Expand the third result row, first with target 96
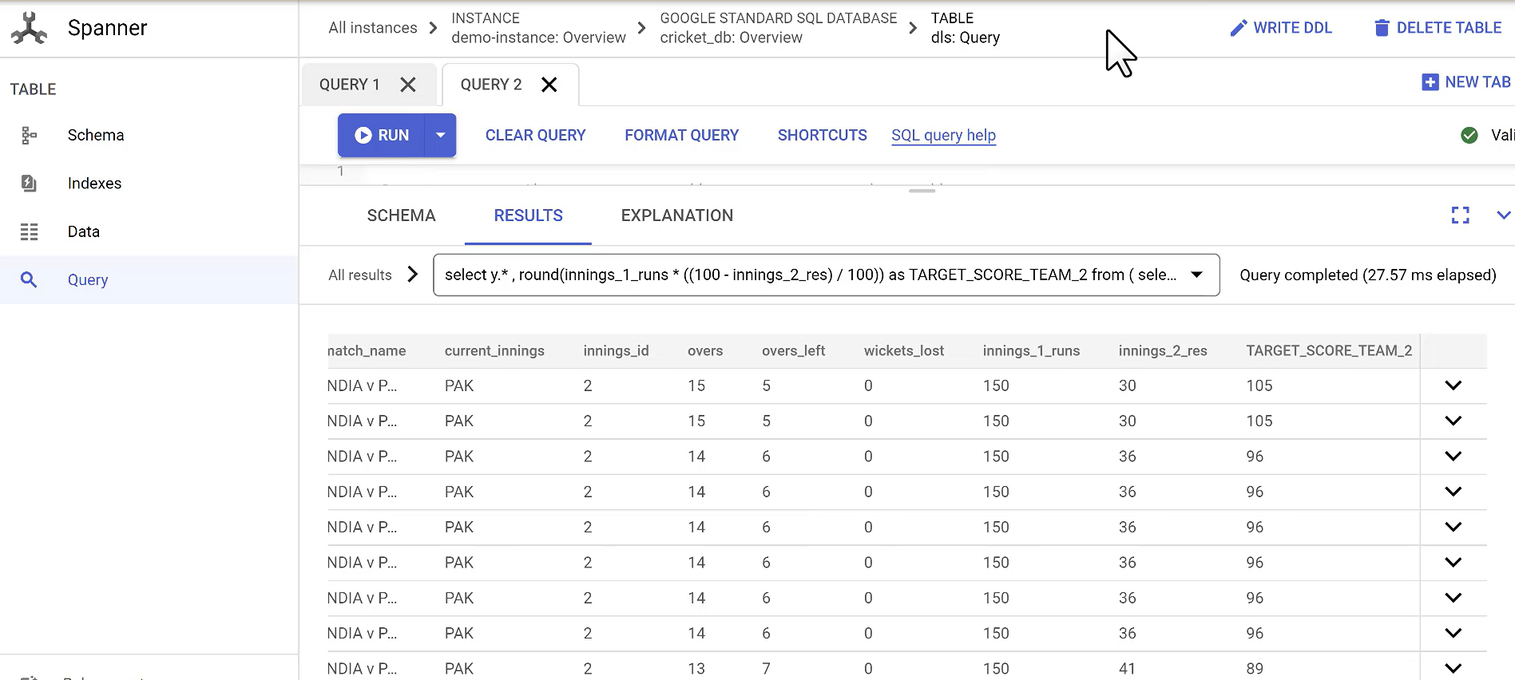The image size is (1515, 680). pos(1453,456)
